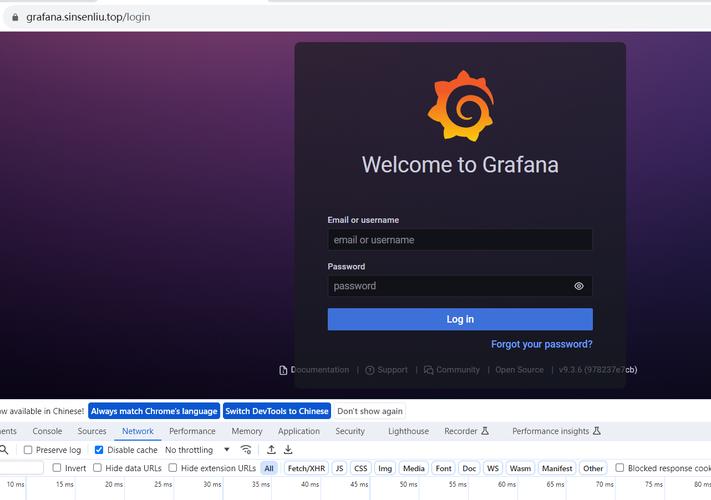
Task: Click the site lock icon in address bar
Action: click(x=14, y=17)
